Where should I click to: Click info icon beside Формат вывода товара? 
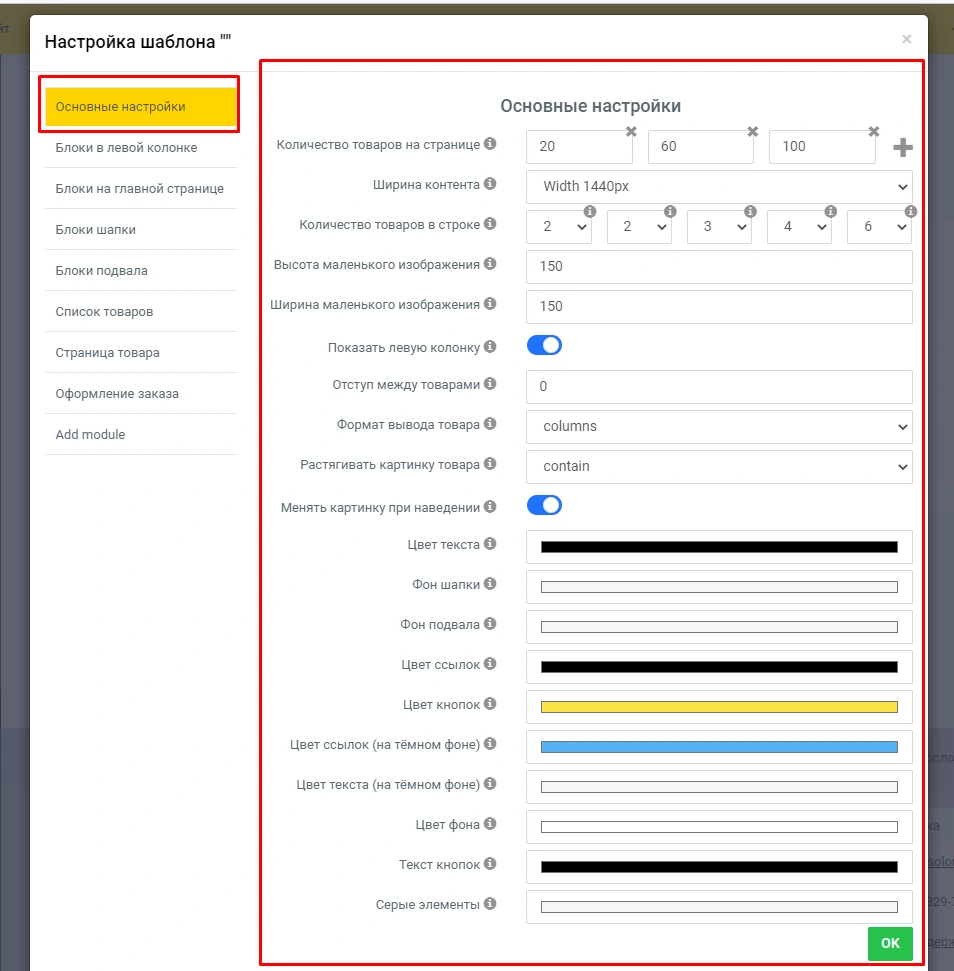(x=490, y=424)
